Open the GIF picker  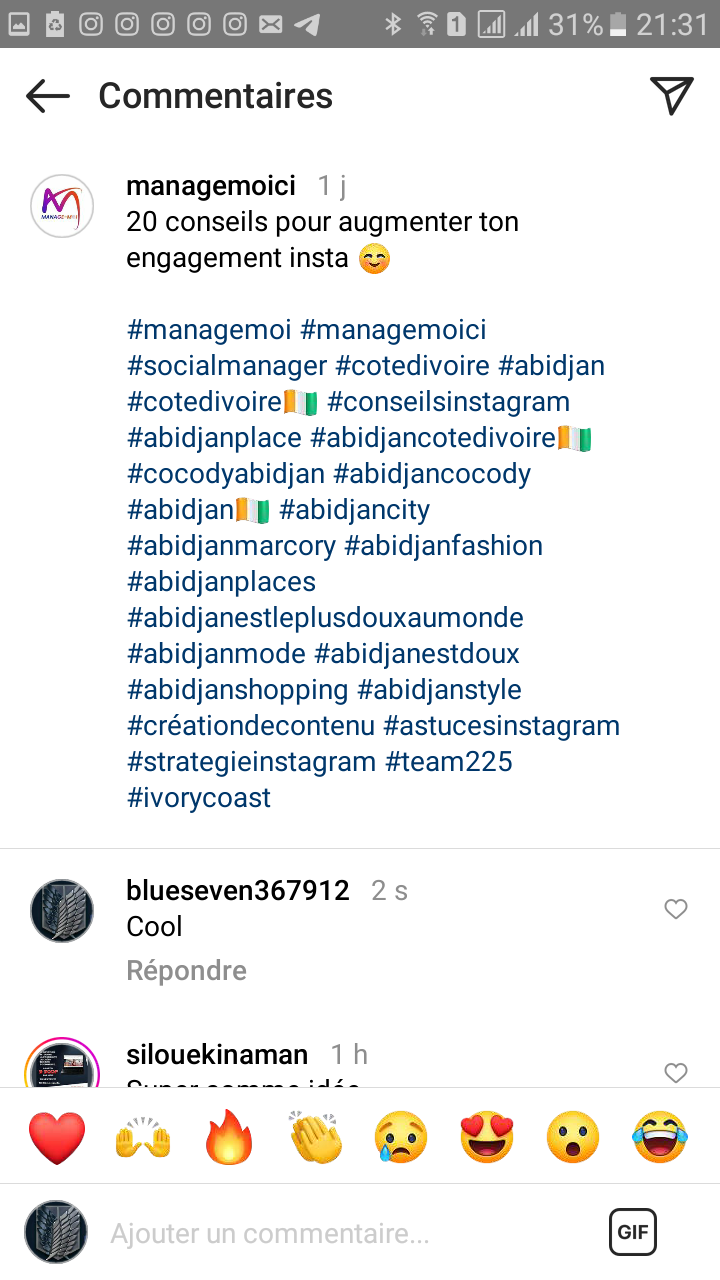pos(633,1232)
